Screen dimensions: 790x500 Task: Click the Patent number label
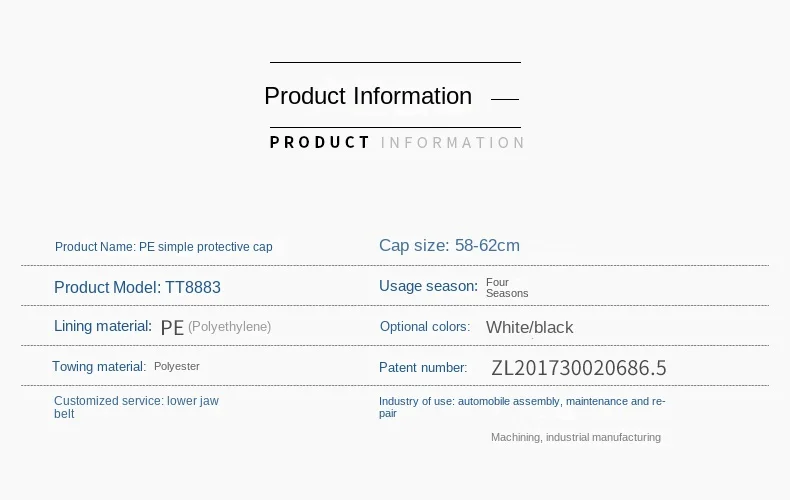tap(423, 368)
